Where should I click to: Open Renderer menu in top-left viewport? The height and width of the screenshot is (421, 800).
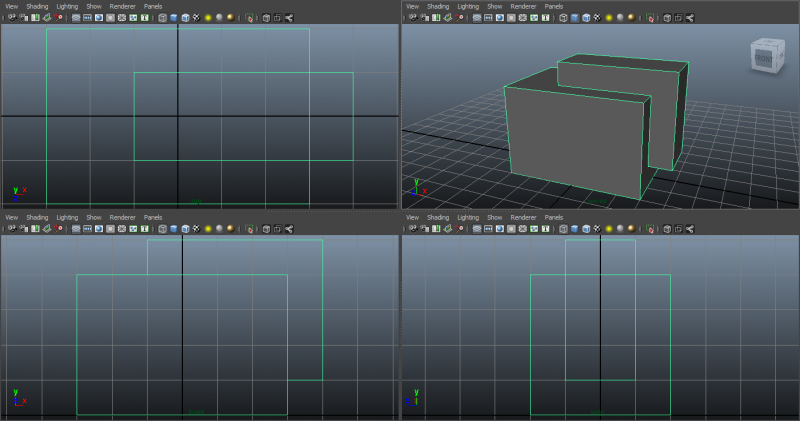122,6
